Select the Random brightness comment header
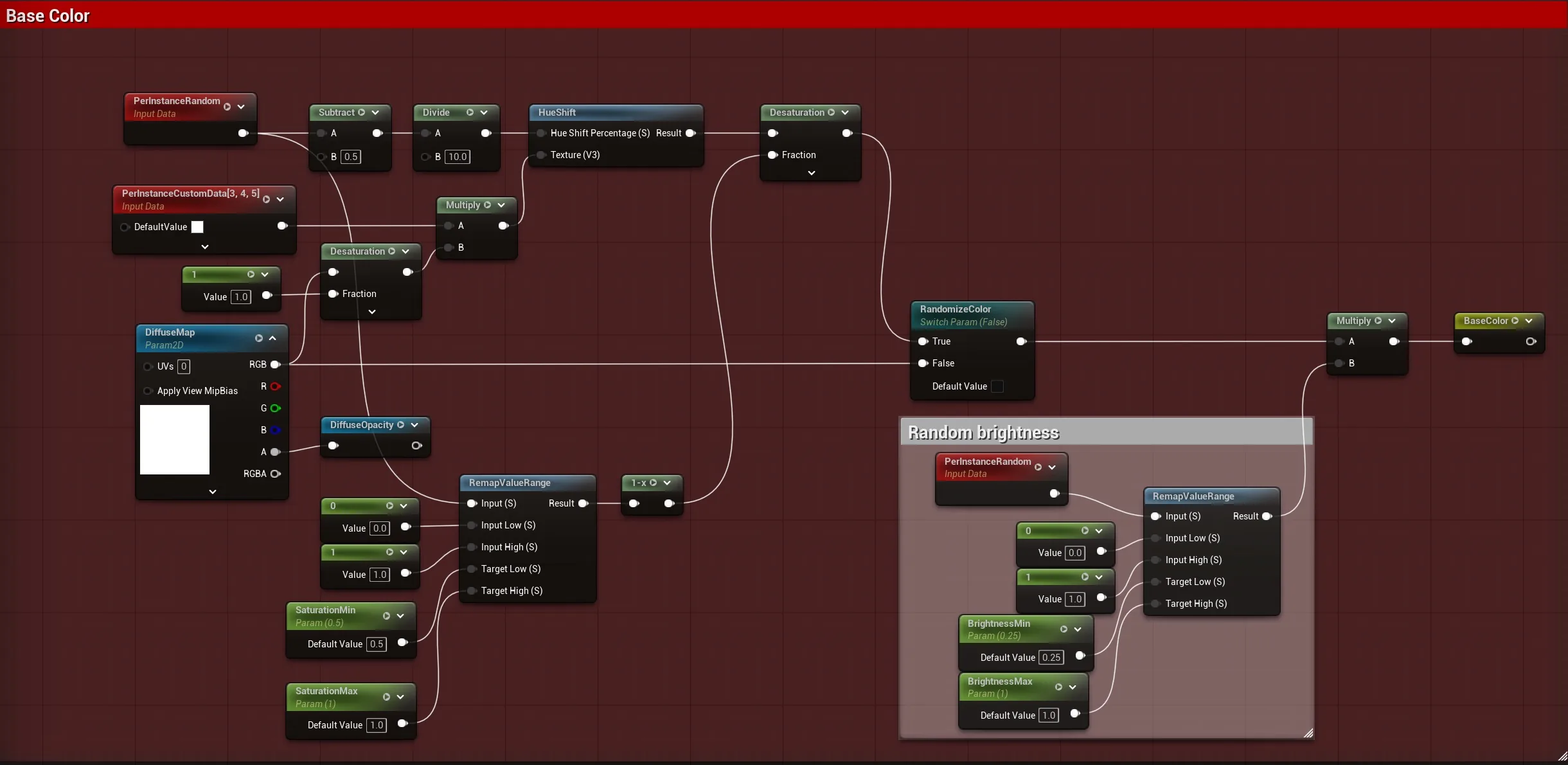This screenshot has height=765, width=1568. pyautogui.click(x=1107, y=432)
